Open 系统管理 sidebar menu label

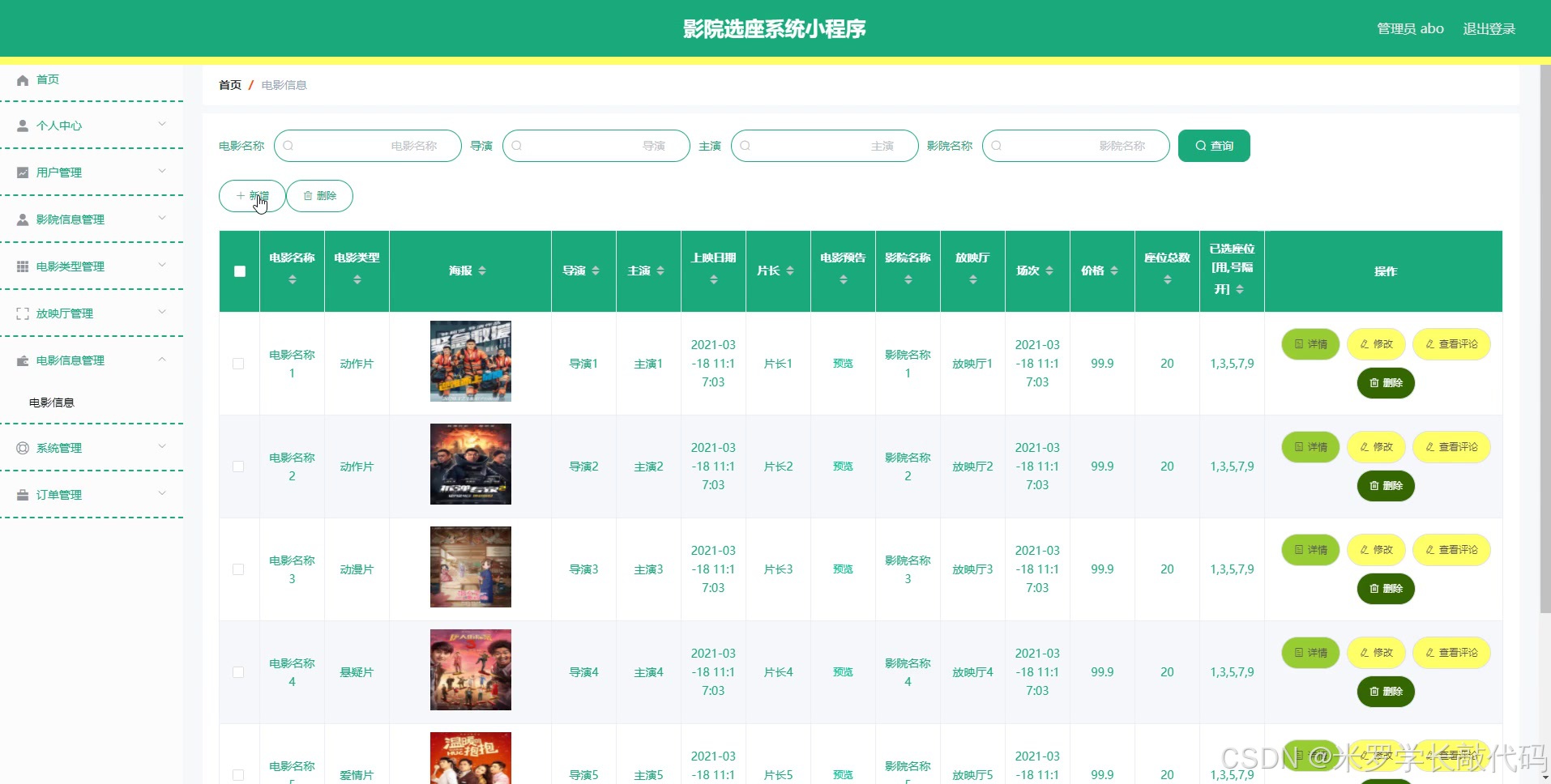pos(59,448)
